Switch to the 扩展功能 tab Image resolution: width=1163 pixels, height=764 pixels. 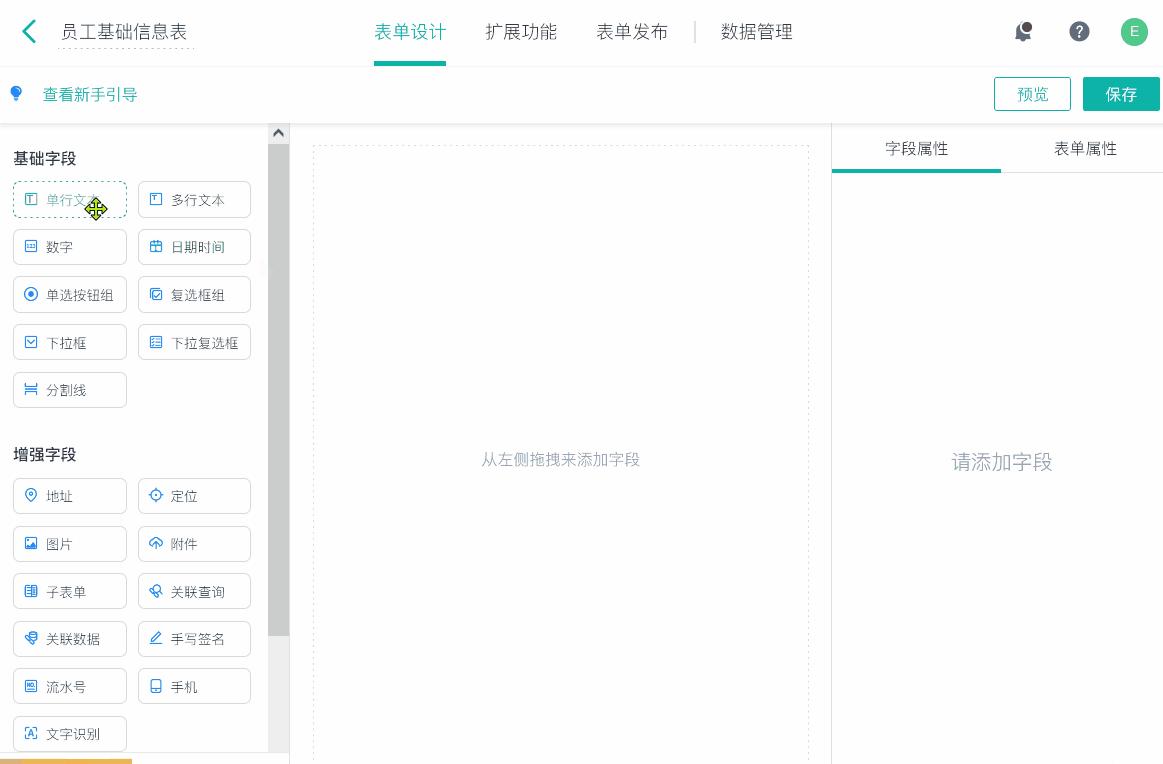[x=521, y=31]
